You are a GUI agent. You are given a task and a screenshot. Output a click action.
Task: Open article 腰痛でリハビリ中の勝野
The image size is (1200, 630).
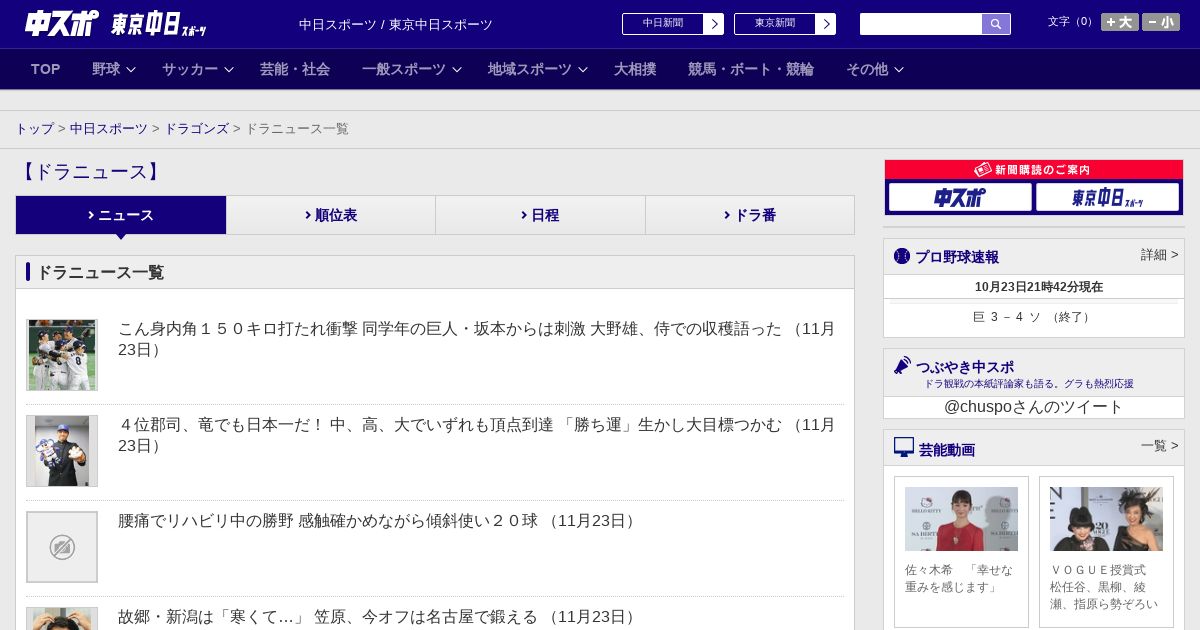tap(379, 521)
